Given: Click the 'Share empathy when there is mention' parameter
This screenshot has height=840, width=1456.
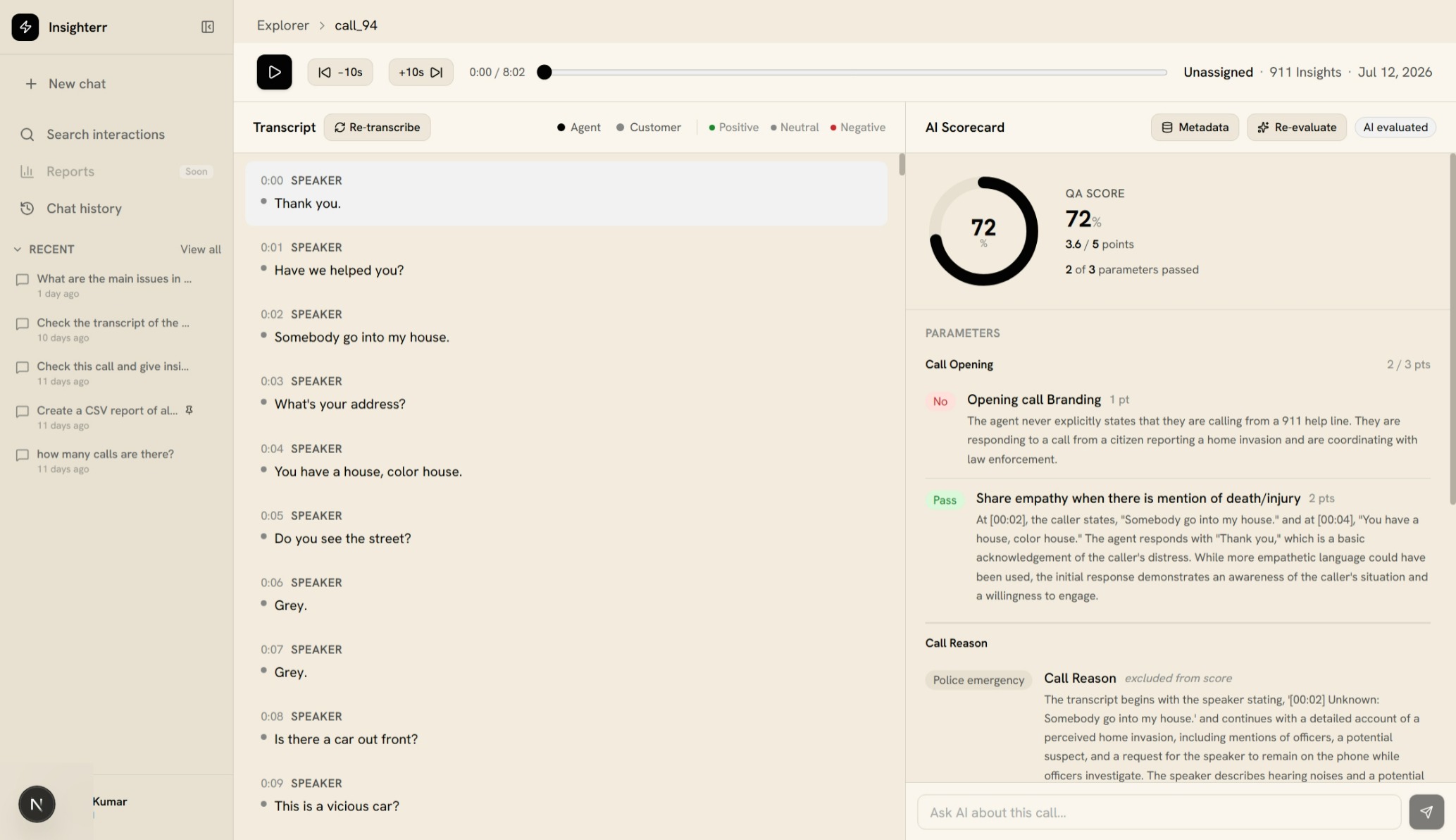Looking at the screenshot, I should pos(1138,498).
